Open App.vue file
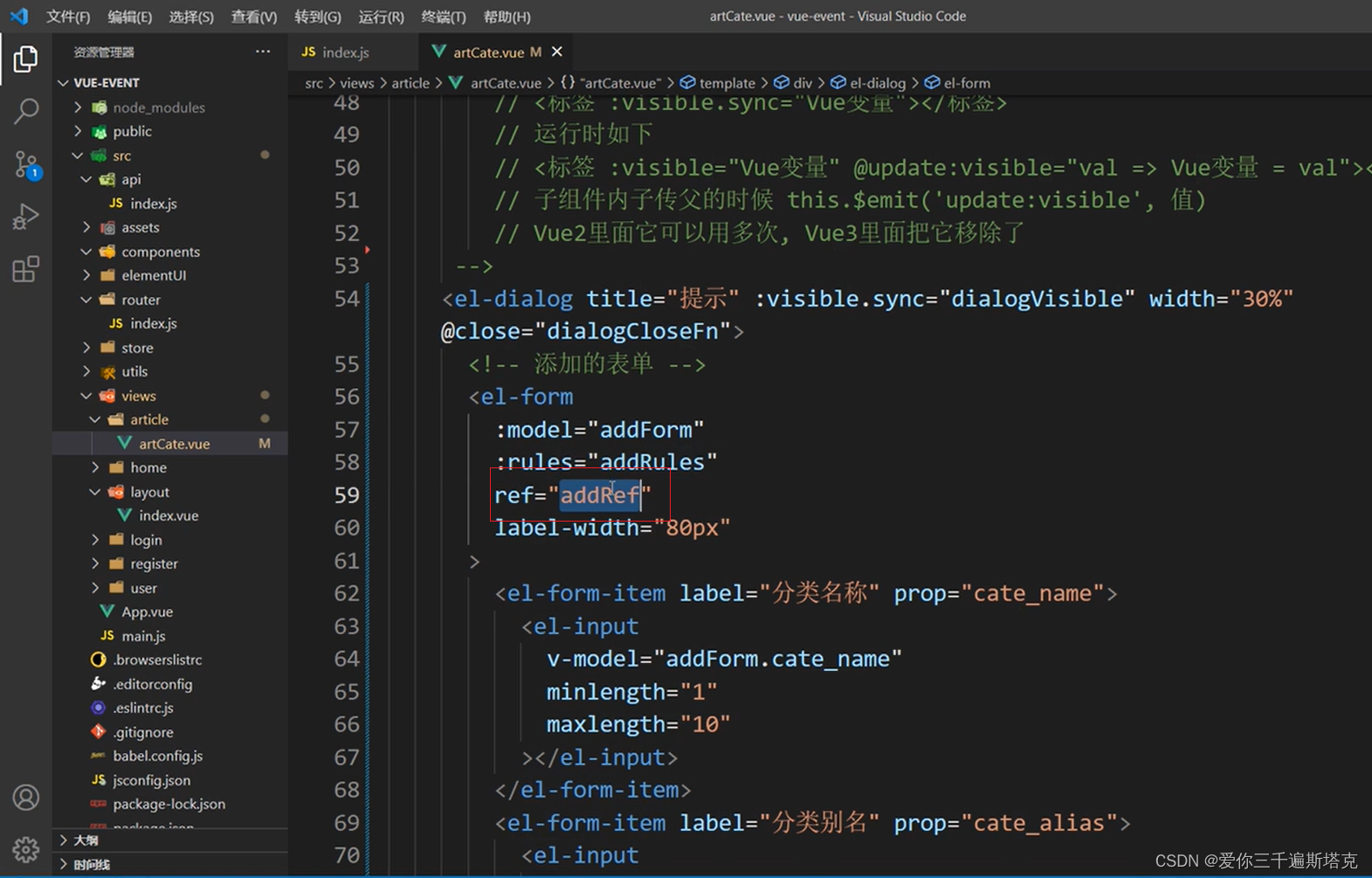Screen dimensions: 1372x878 (x=147, y=612)
